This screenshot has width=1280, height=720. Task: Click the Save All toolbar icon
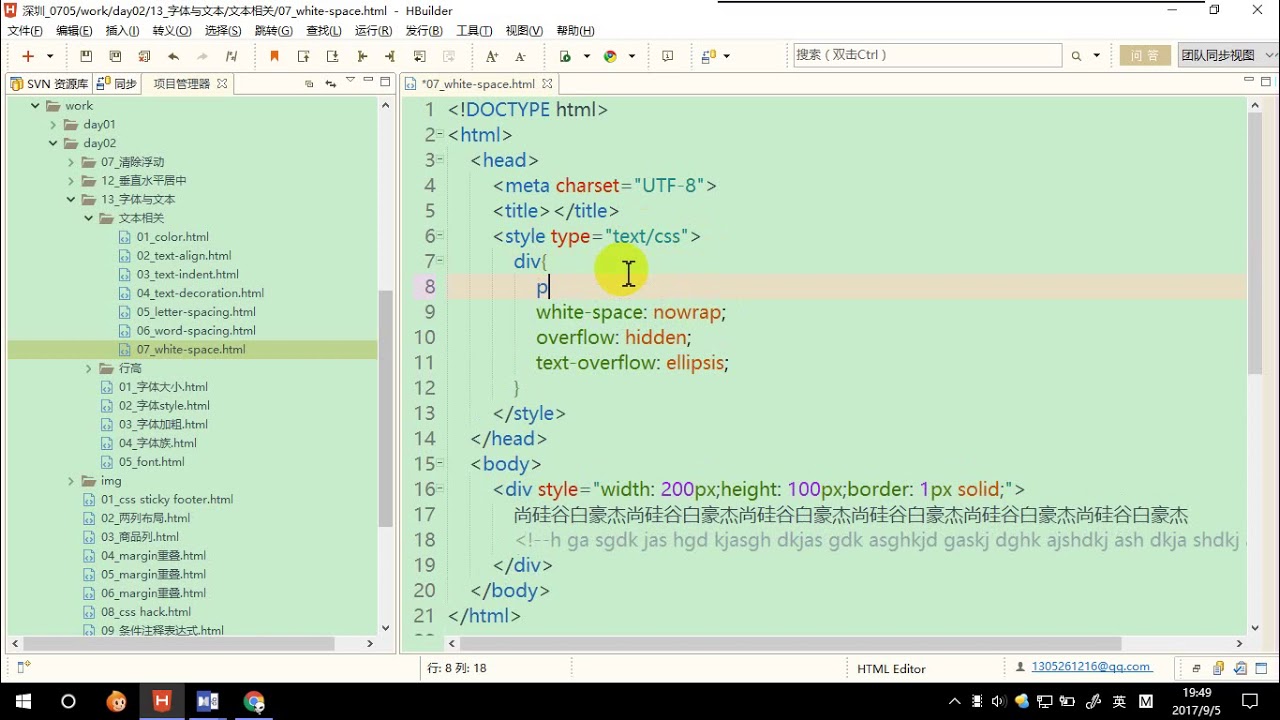[x=115, y=56]
